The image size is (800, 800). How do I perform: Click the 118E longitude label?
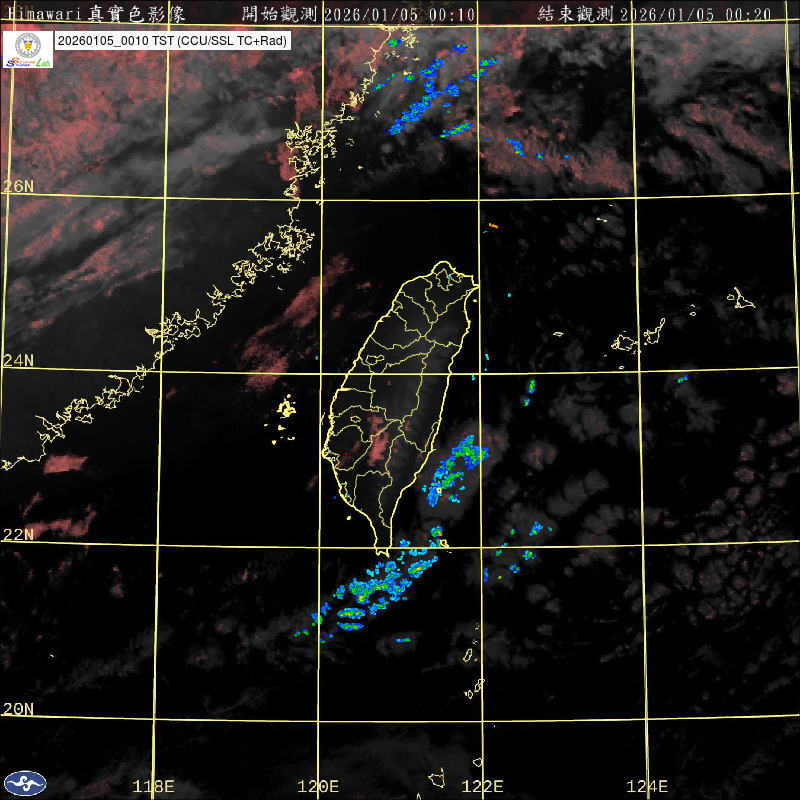154,786
